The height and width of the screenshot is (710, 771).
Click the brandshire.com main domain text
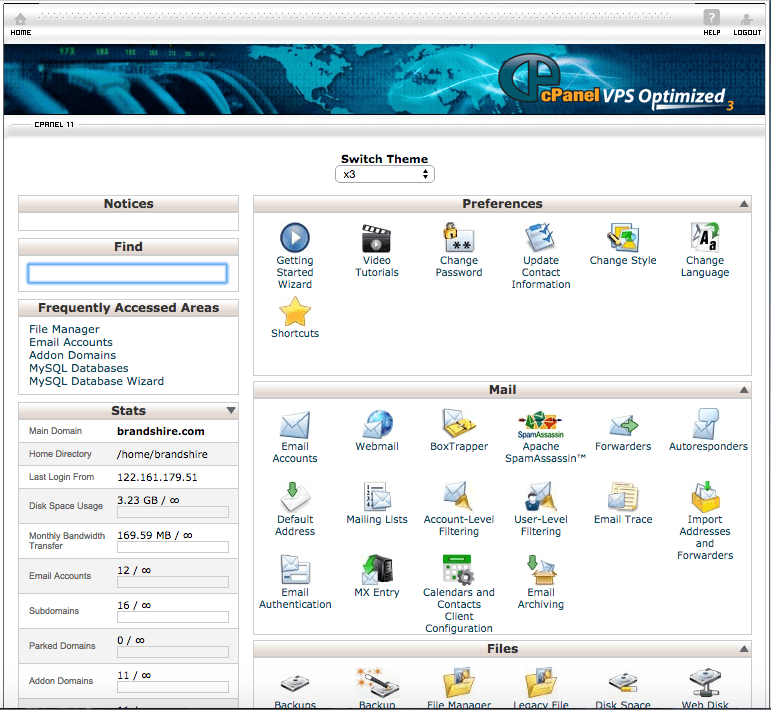click(x=161, y=431)
